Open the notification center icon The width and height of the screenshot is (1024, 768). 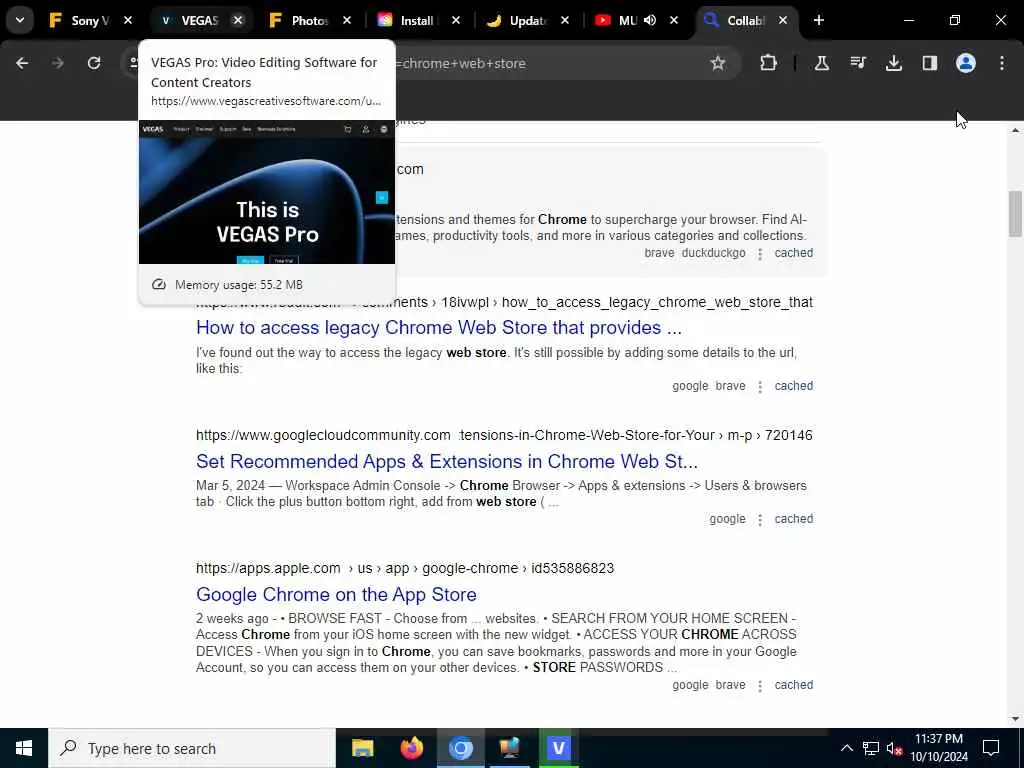(991, 748)
